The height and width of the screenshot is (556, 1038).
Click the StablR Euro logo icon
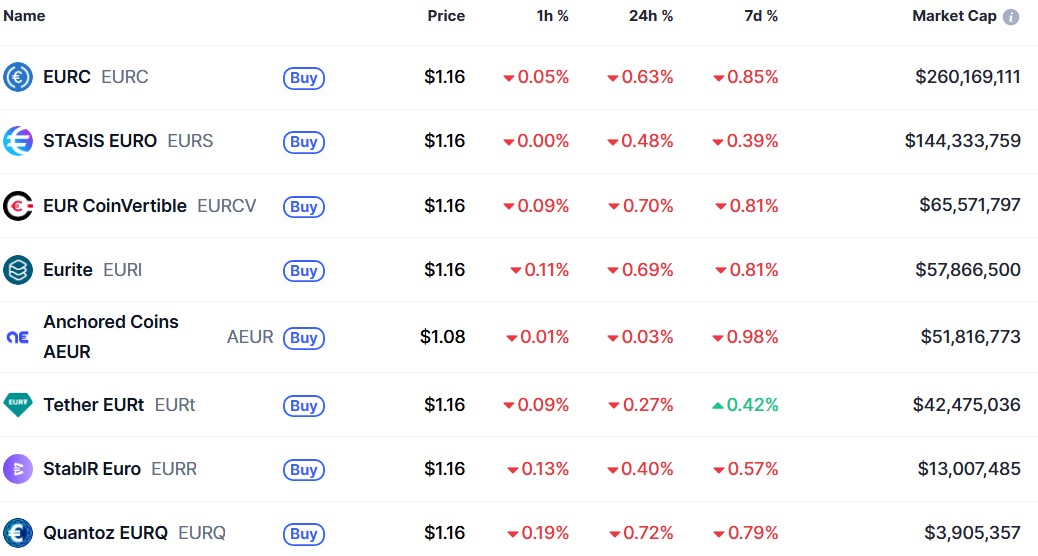pos(18,469)
